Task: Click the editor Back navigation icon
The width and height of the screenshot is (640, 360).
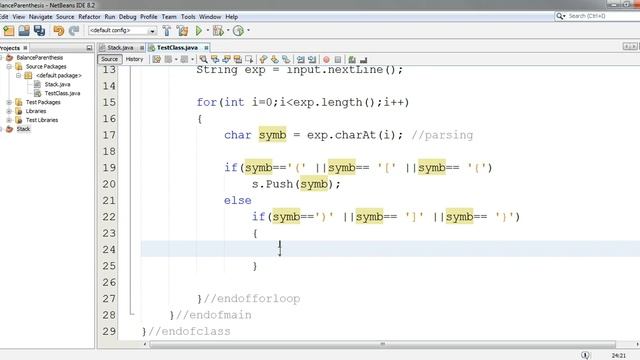Action: click(168, 60)
